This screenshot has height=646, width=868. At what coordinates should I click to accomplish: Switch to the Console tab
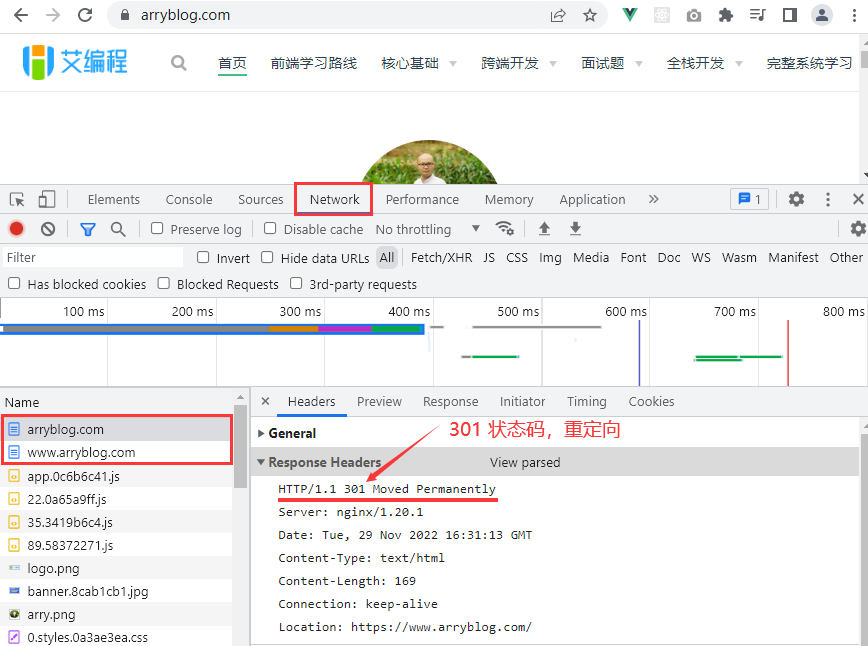(x=189, y=199)
